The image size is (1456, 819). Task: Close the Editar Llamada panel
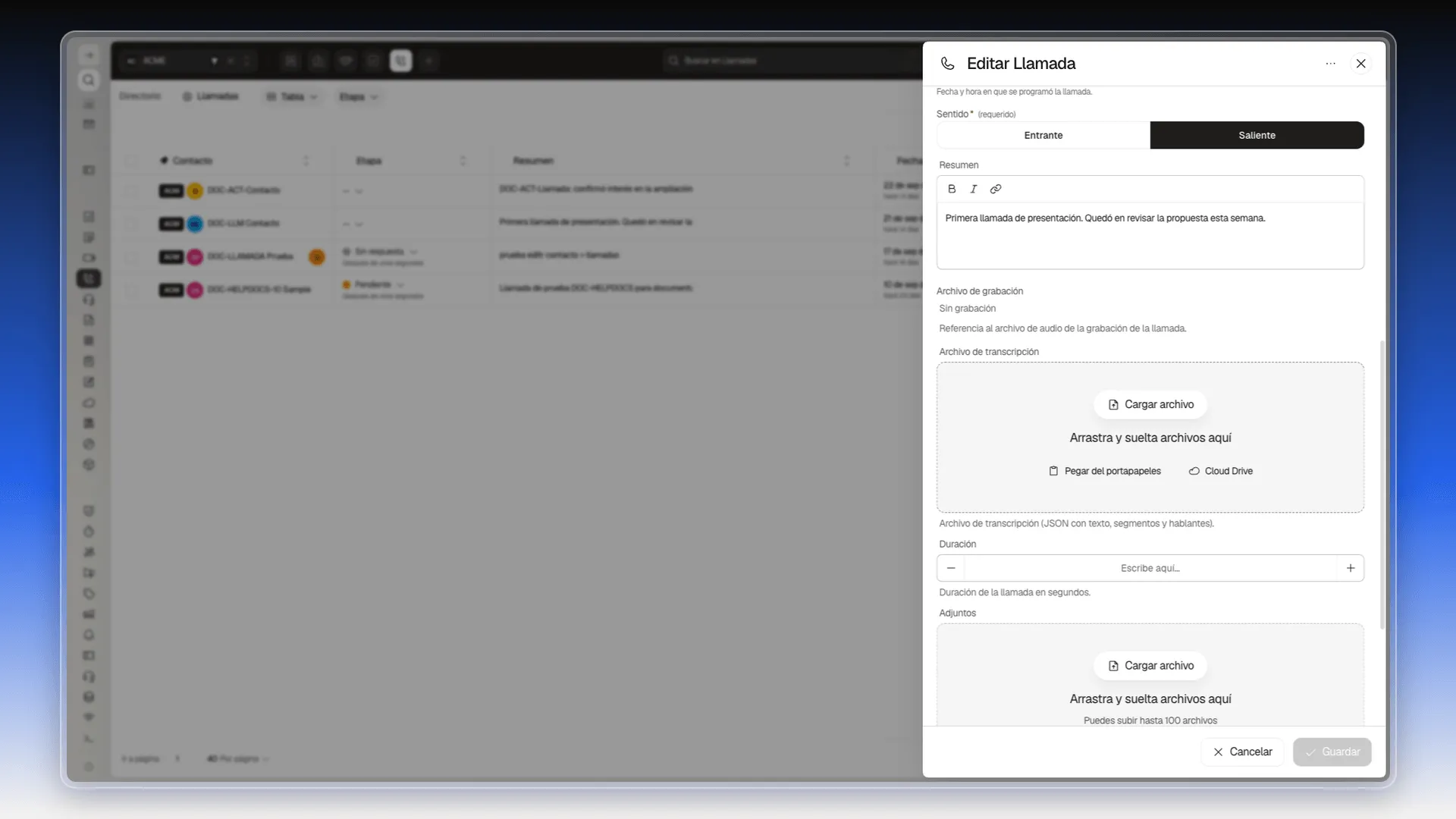[1361, 64]
